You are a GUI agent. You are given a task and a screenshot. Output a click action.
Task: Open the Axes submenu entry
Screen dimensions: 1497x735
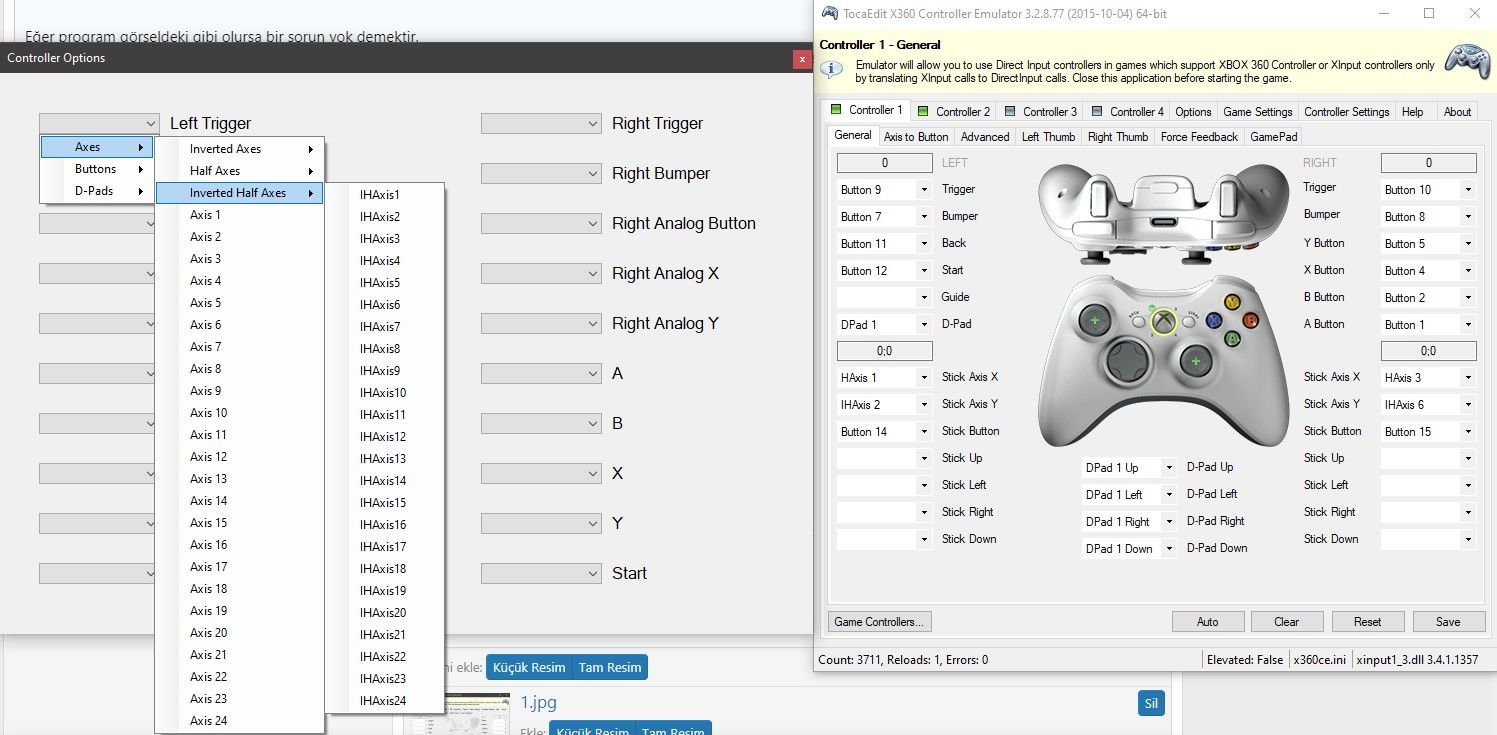pos(97,147)
